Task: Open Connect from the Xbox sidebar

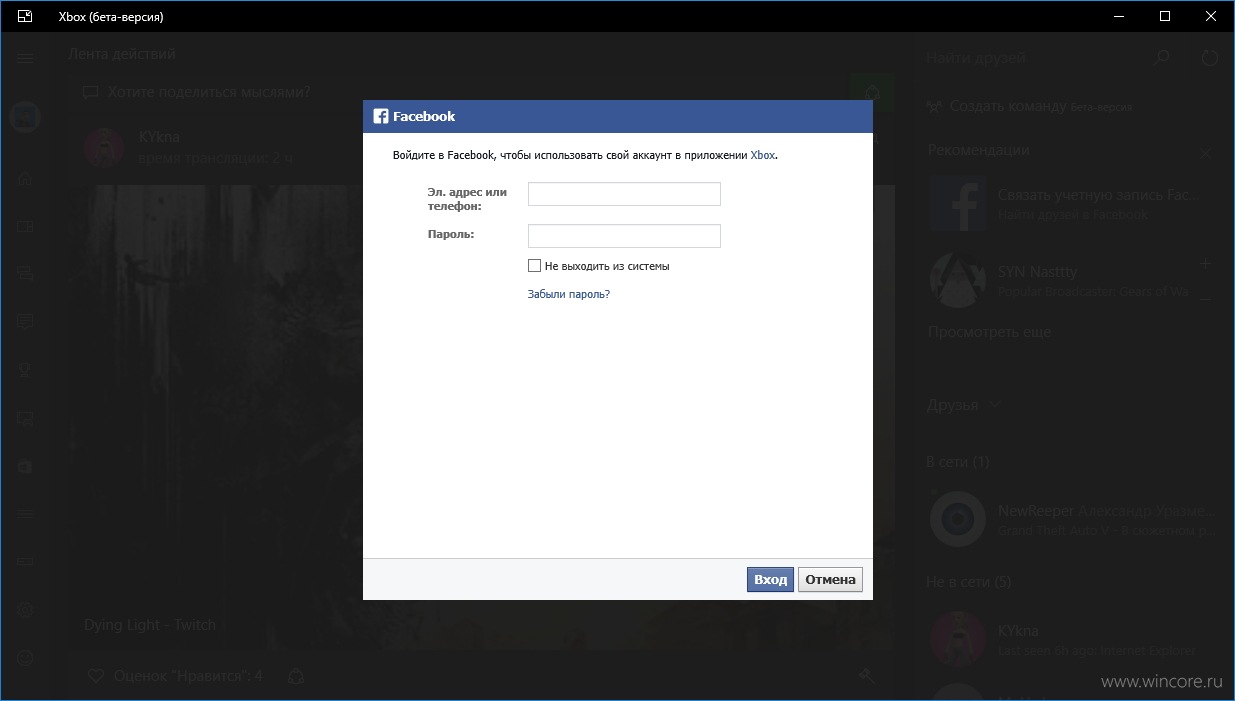Action: (x=25, y=562)
